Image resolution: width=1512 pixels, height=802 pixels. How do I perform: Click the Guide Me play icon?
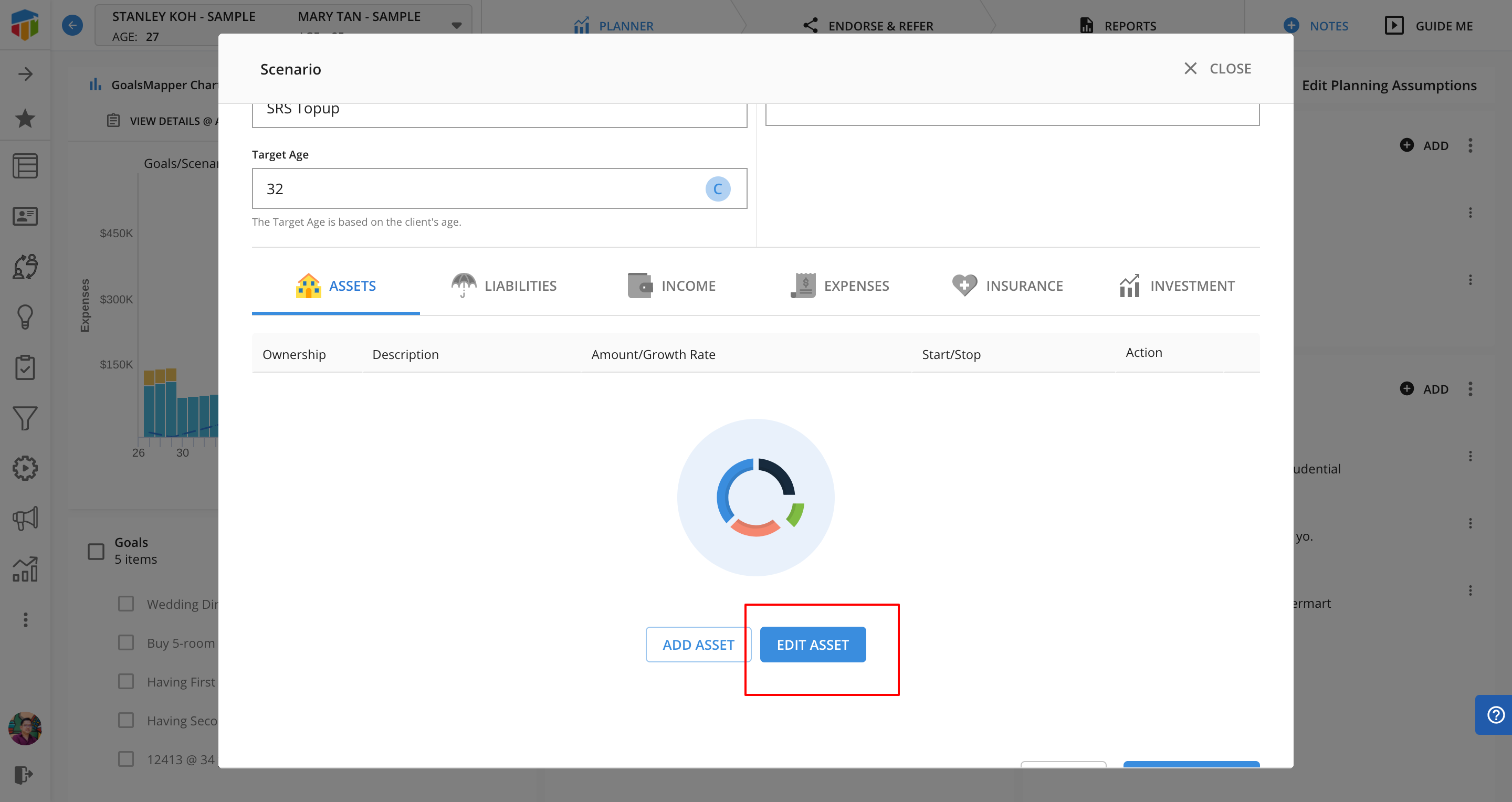1394,26
